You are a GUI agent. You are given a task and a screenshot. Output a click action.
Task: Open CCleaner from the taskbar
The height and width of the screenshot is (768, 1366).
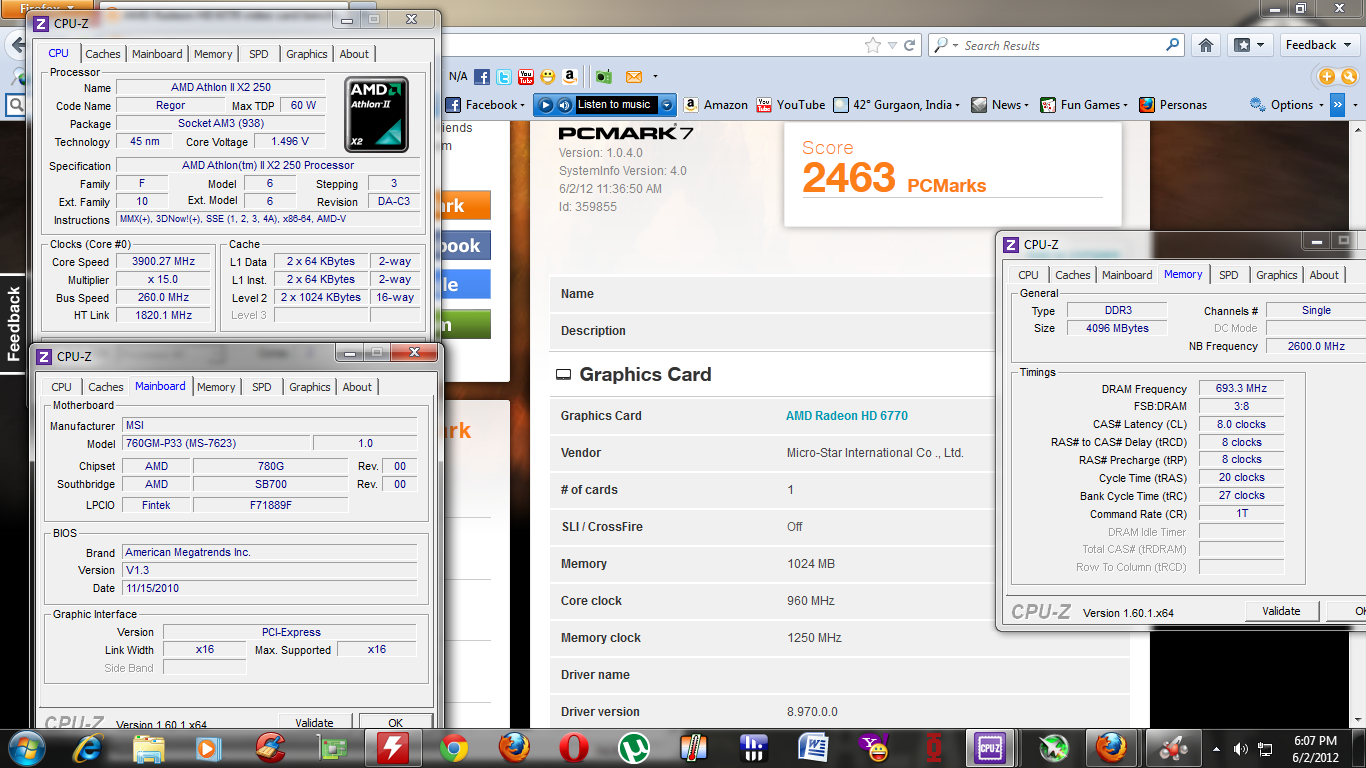point(270,747)
